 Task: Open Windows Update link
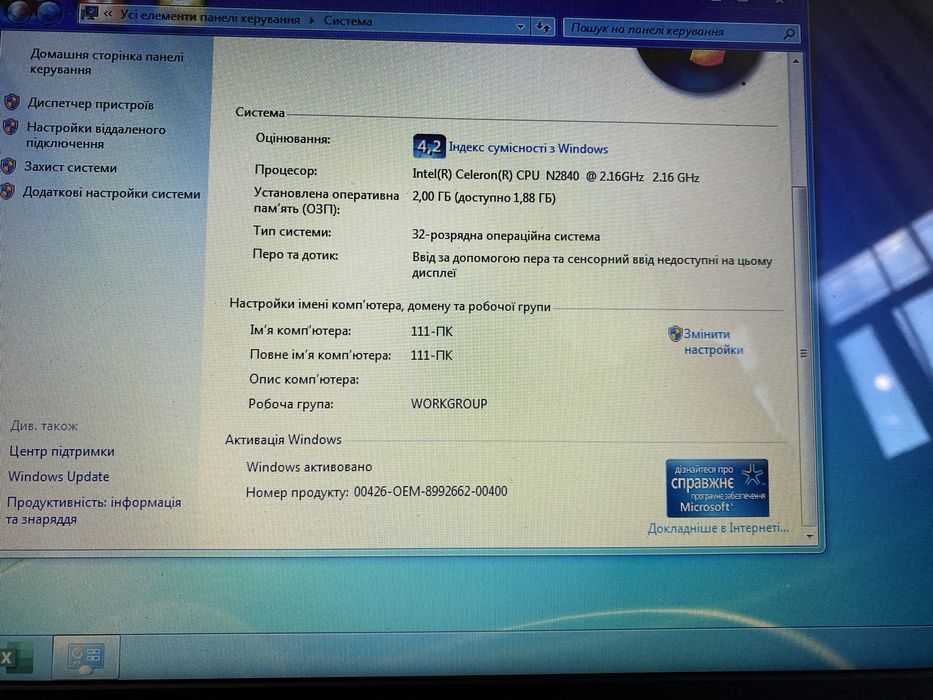pyautogui.click(x=58, y=476)
